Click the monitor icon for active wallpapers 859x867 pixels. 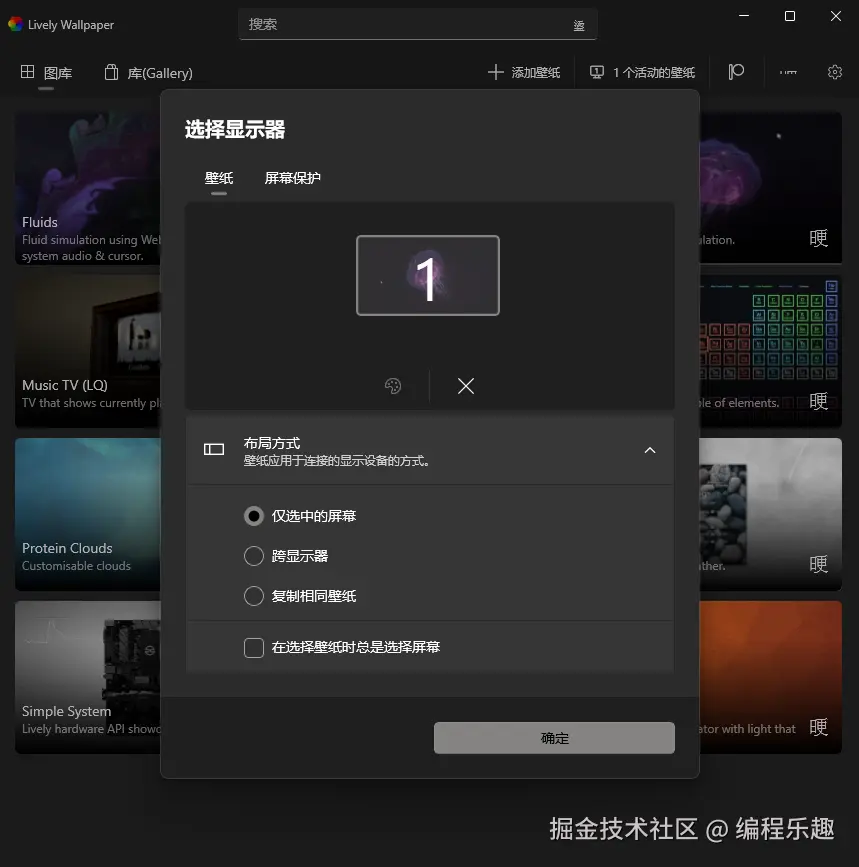[x=596, y=72]
